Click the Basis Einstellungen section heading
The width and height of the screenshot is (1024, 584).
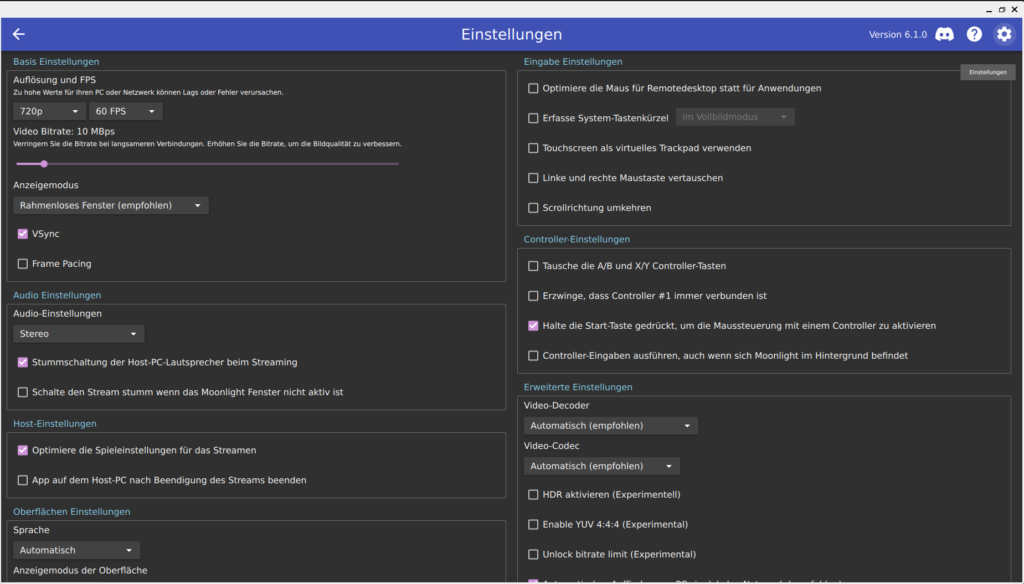[x=56, y=61]
